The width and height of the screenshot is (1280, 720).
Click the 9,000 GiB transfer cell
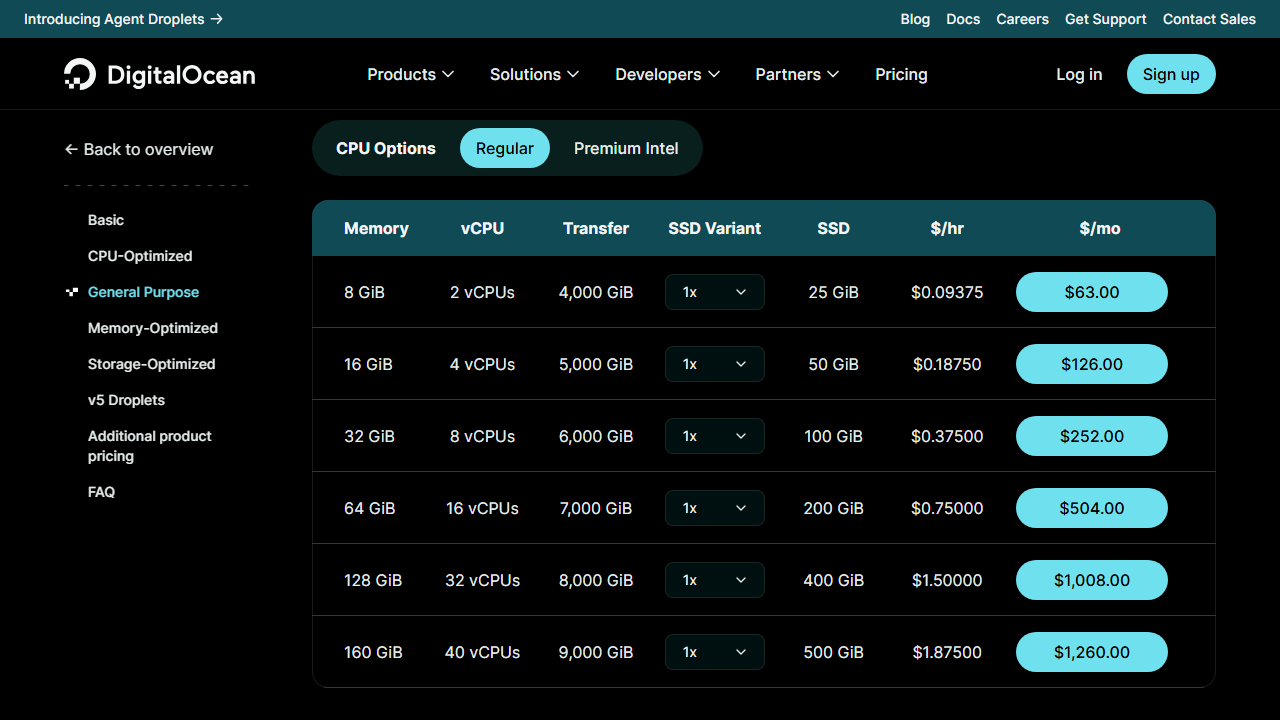tap(596, 652)
